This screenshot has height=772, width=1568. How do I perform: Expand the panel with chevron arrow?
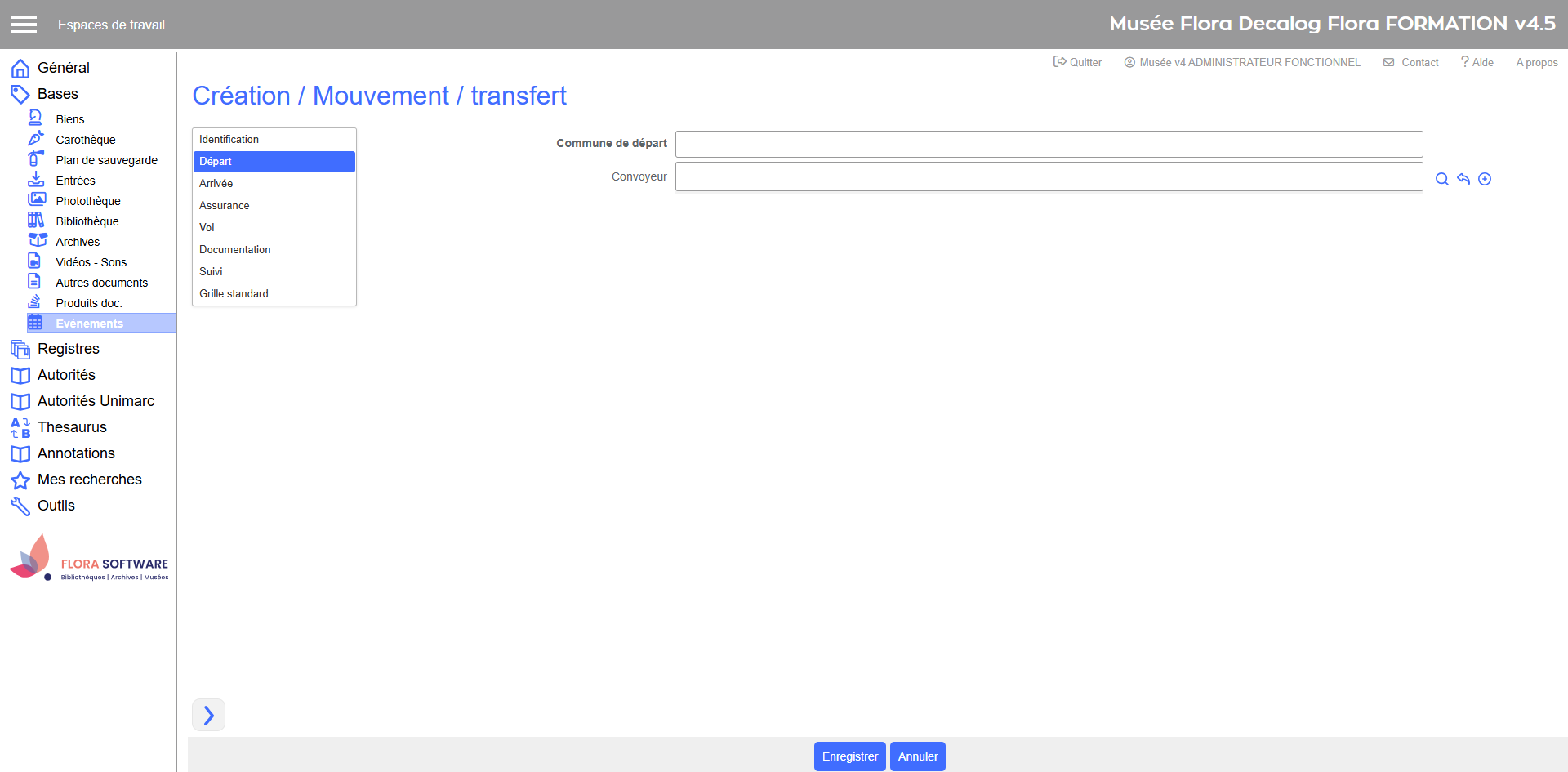tap(208, 715)
